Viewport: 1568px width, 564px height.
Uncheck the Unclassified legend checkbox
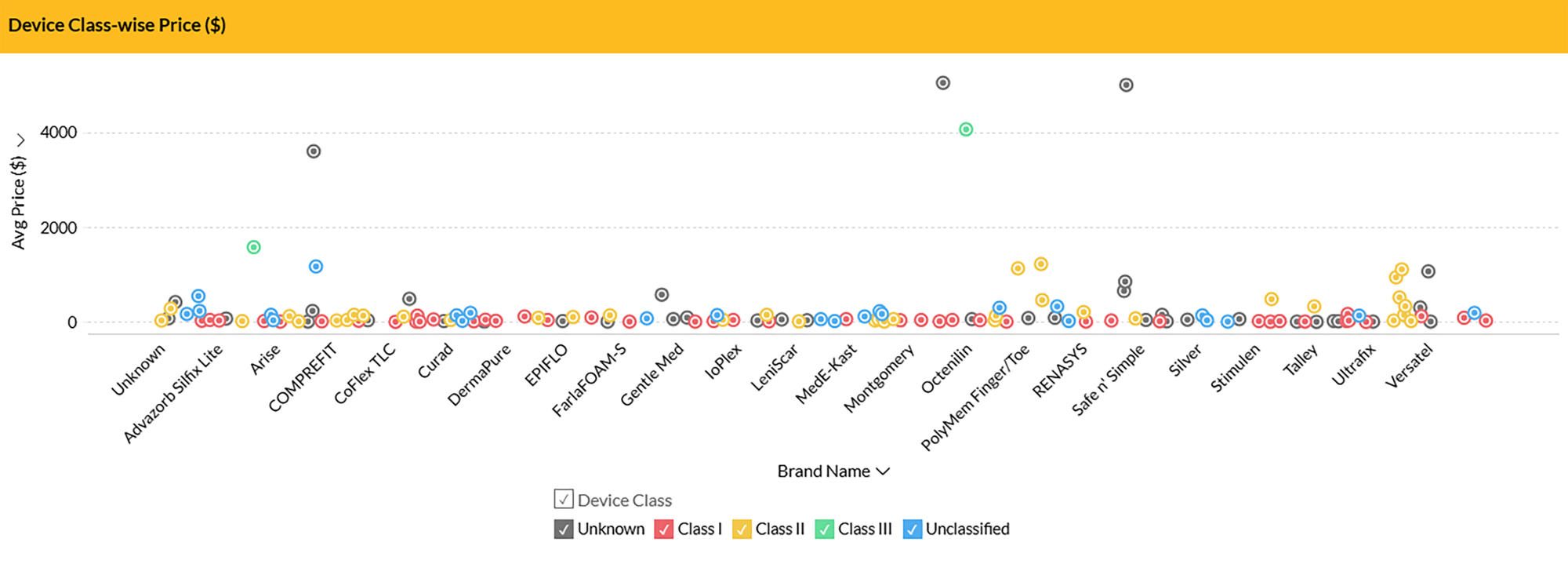912,529
